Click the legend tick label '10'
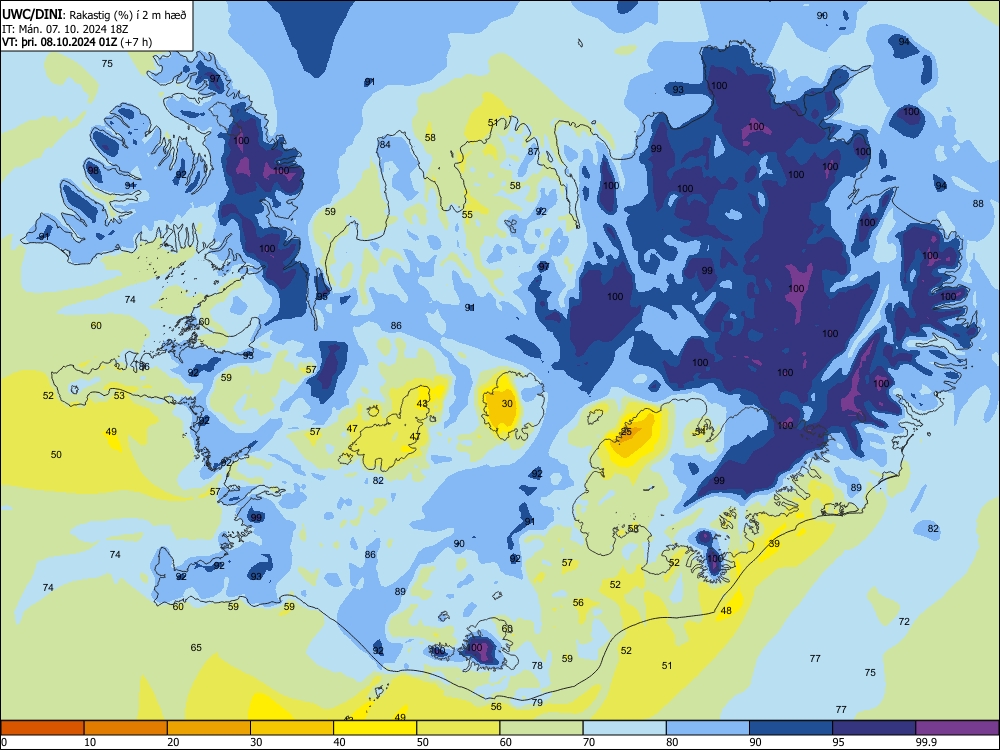Screen dimensions: 1000x750 point(90,742)
